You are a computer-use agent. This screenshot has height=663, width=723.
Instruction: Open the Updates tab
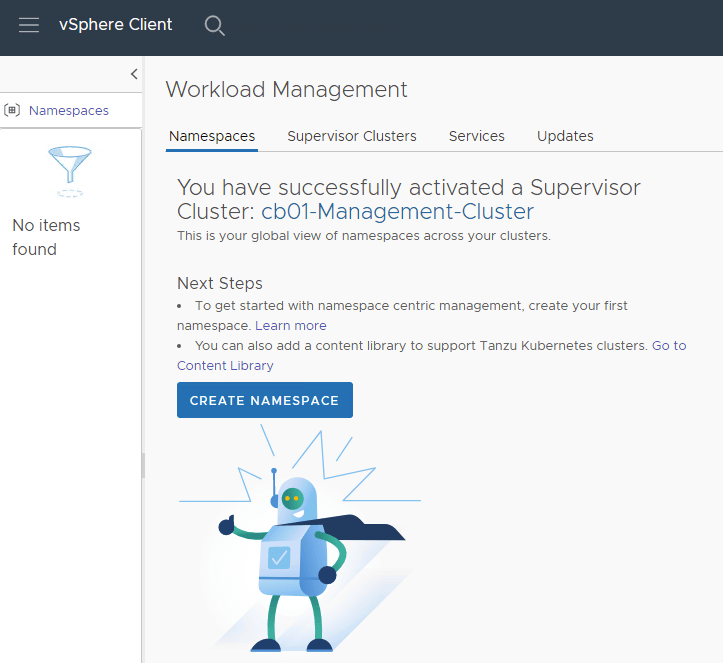click(565, 136)
